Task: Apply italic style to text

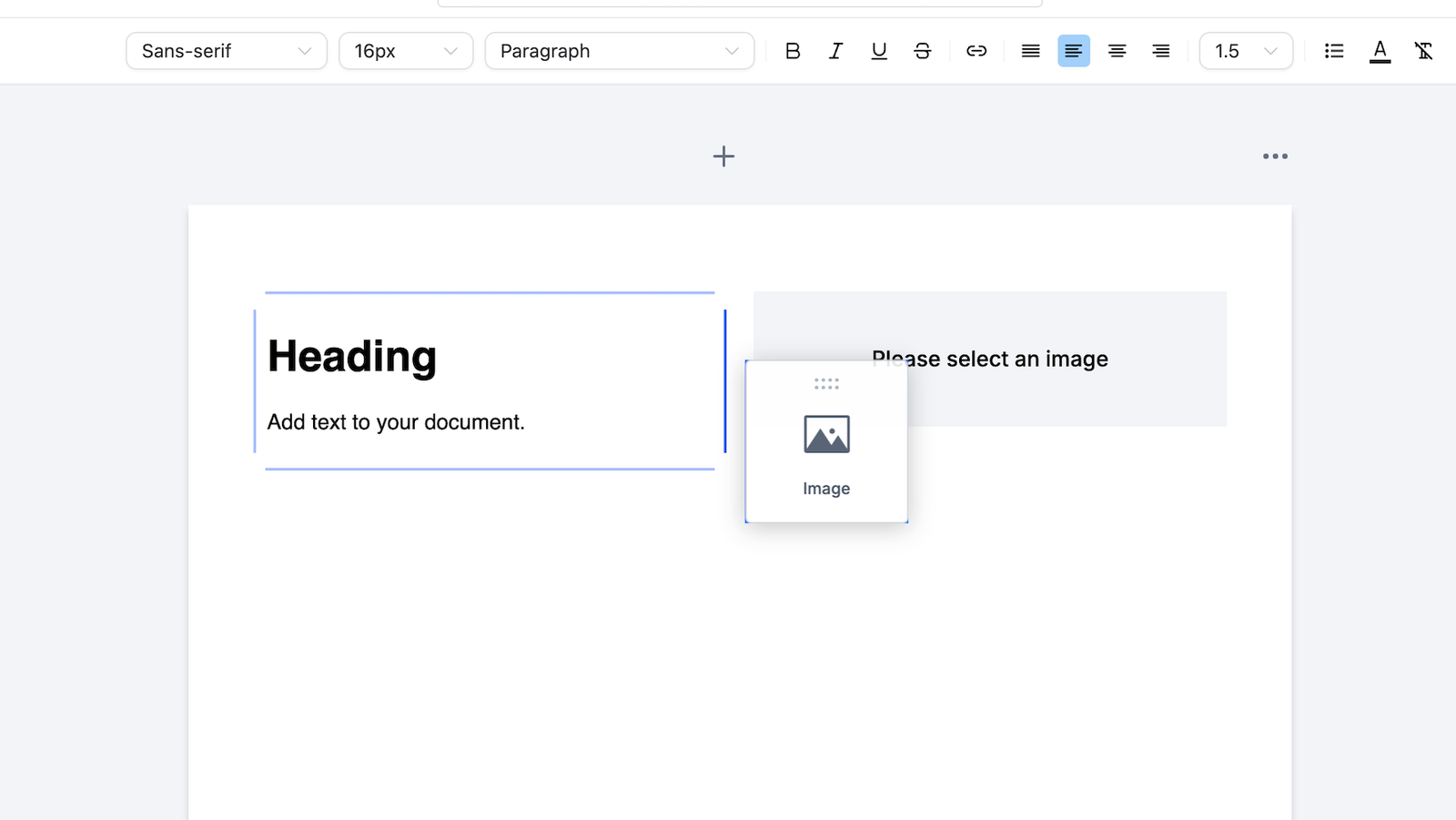Action: click(x=835, y=51)
